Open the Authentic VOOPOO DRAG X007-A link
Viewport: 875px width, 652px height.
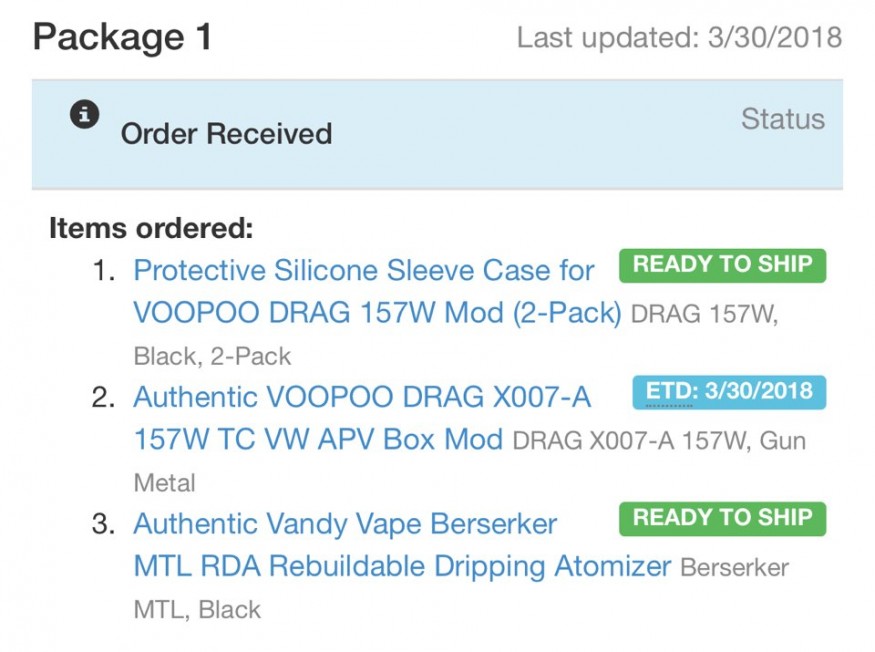click(x=362, y=397)
